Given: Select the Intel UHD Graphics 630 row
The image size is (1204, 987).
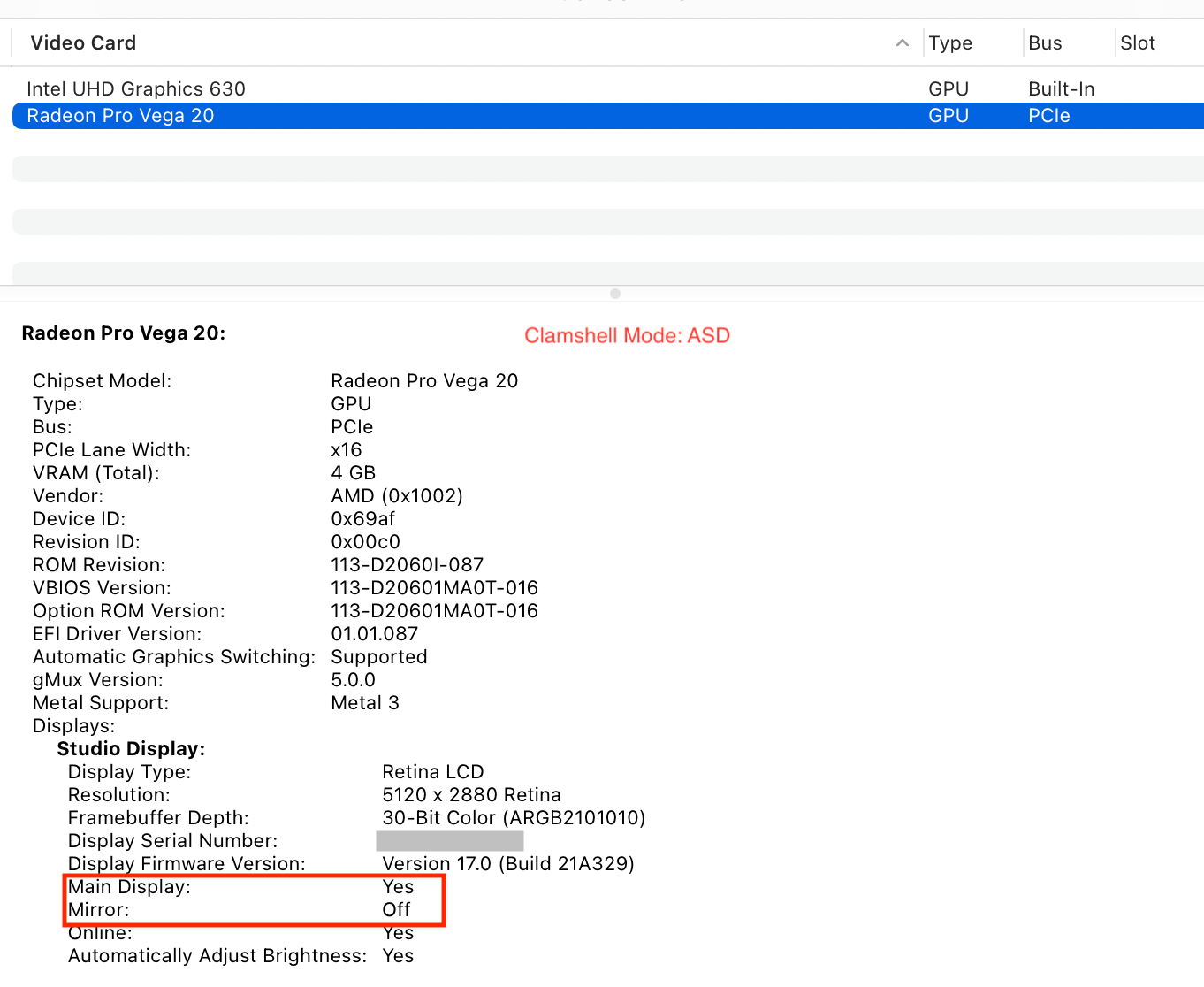Looking at the screenshot, I should pos(608,89).
